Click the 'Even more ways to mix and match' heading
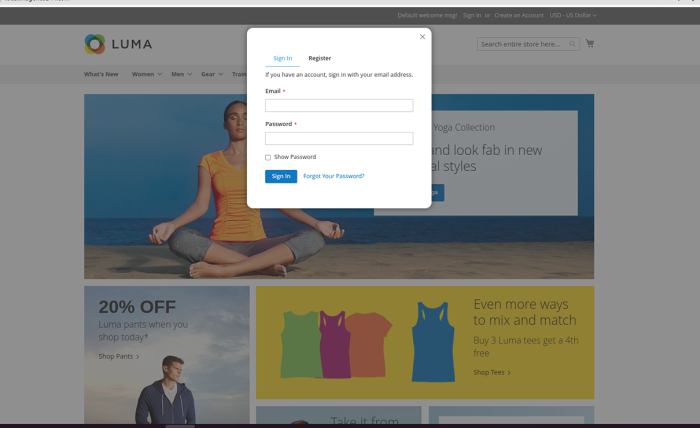The height and width of the screenshot is (428, 700). [x=525, y=312]
